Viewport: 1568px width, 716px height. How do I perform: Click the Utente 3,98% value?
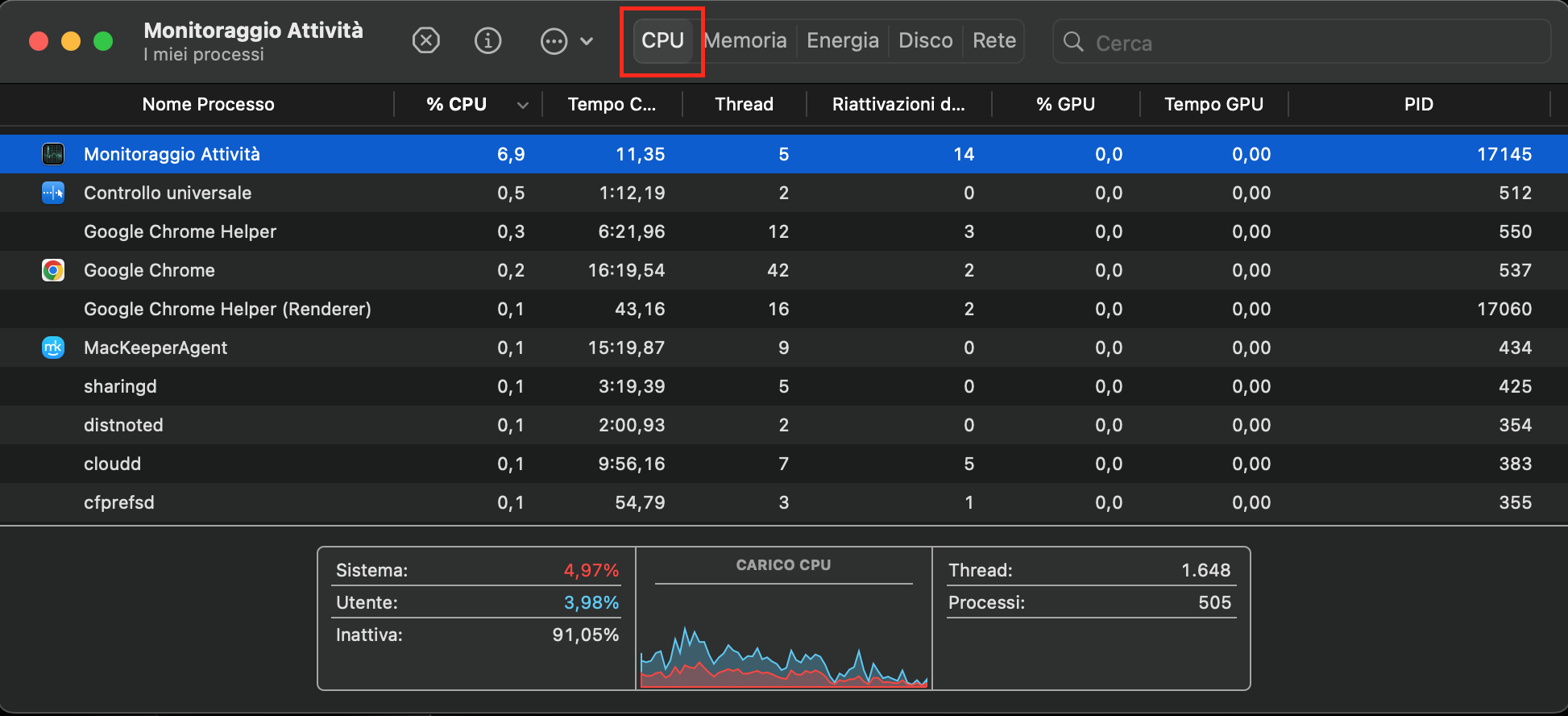click(x=591, y=602)
